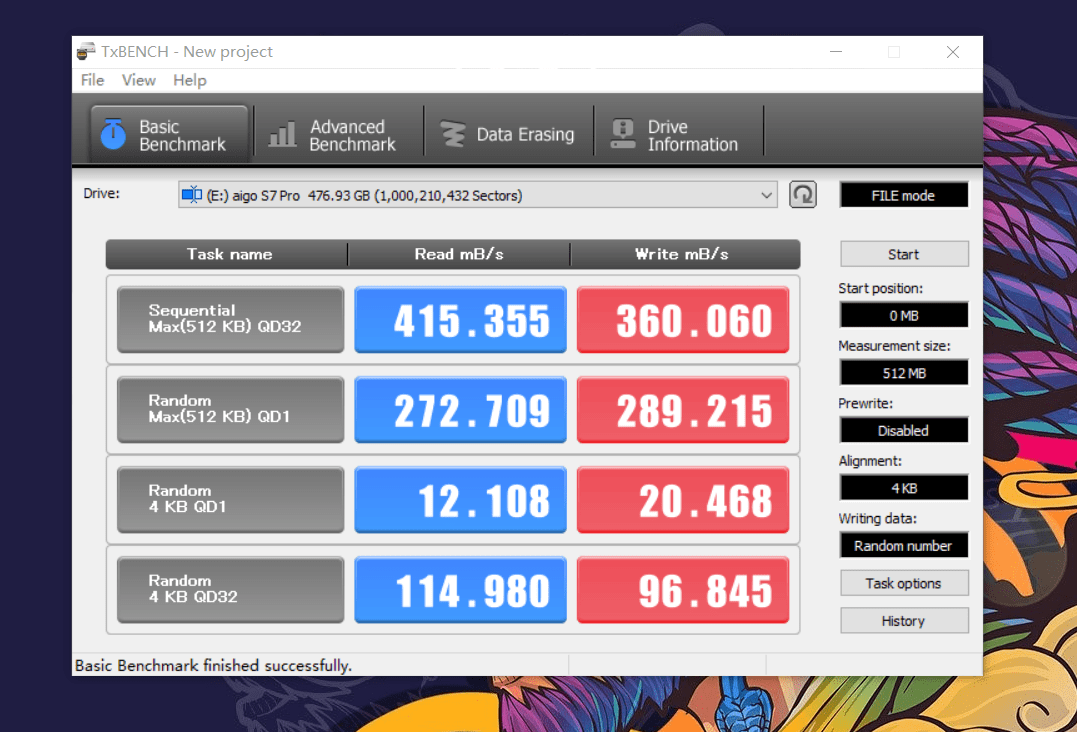Screen dimensions: 1077x732
Task: Click the Read mB/s column header
Action: (459, 254)
